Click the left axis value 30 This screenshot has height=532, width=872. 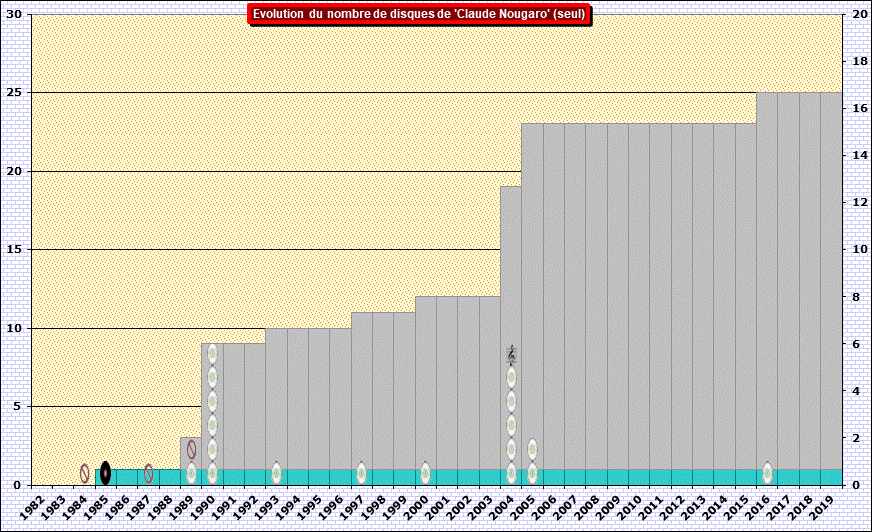click(x=17, y=15)
